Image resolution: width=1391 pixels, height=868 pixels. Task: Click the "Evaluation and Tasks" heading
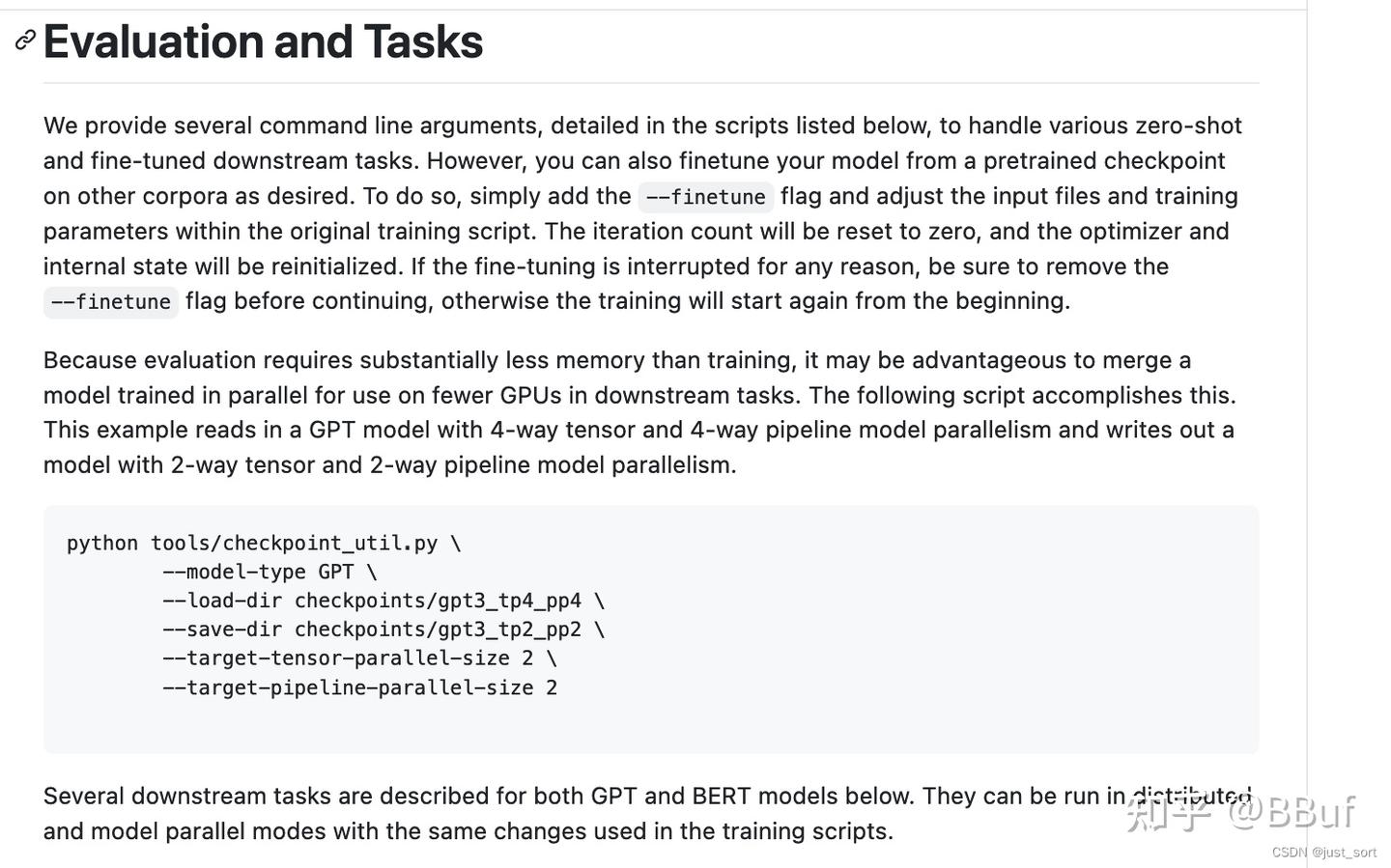click(x=263, y=42)
